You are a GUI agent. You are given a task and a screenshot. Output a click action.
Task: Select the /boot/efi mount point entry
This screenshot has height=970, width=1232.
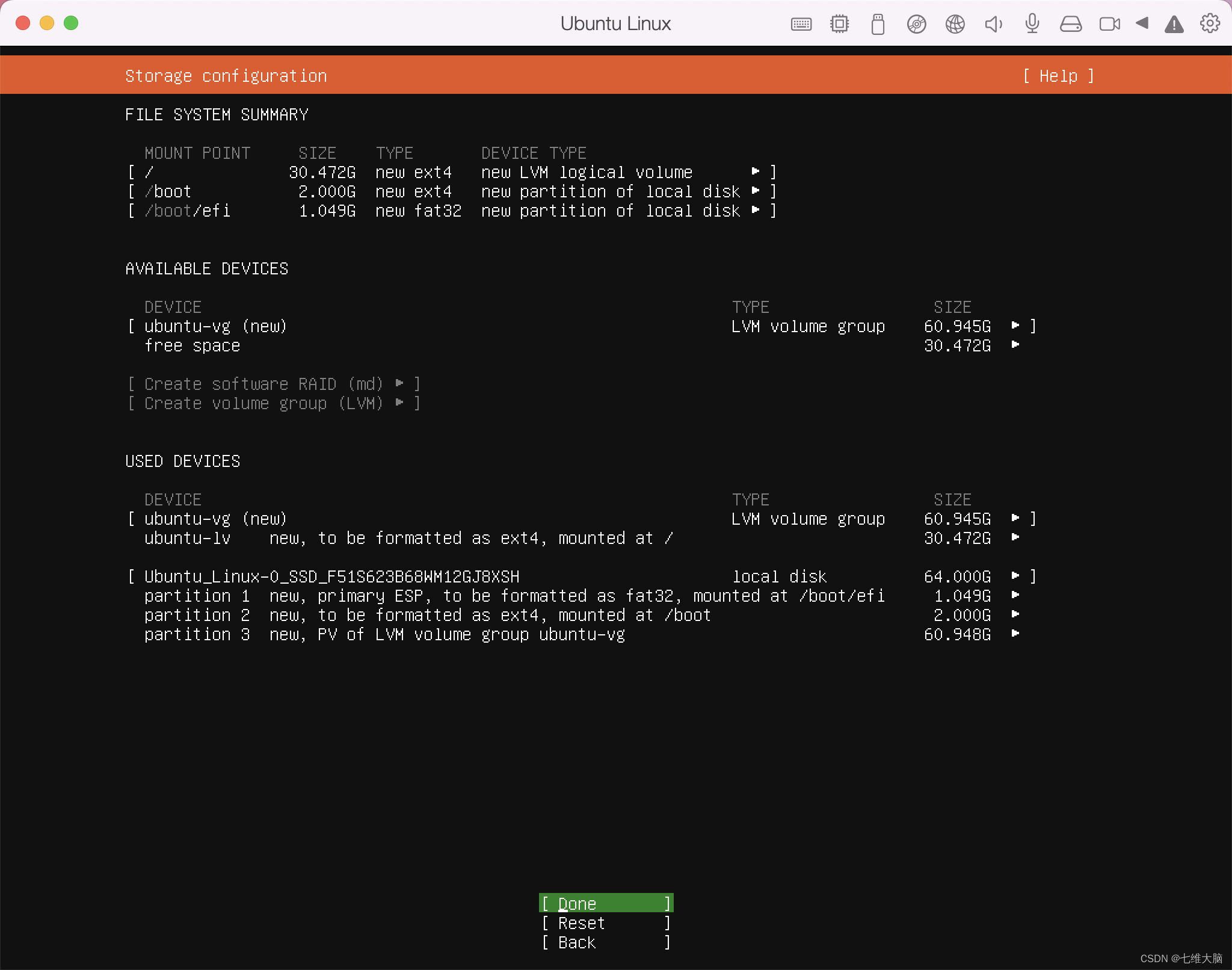click(x=187, y=211)
